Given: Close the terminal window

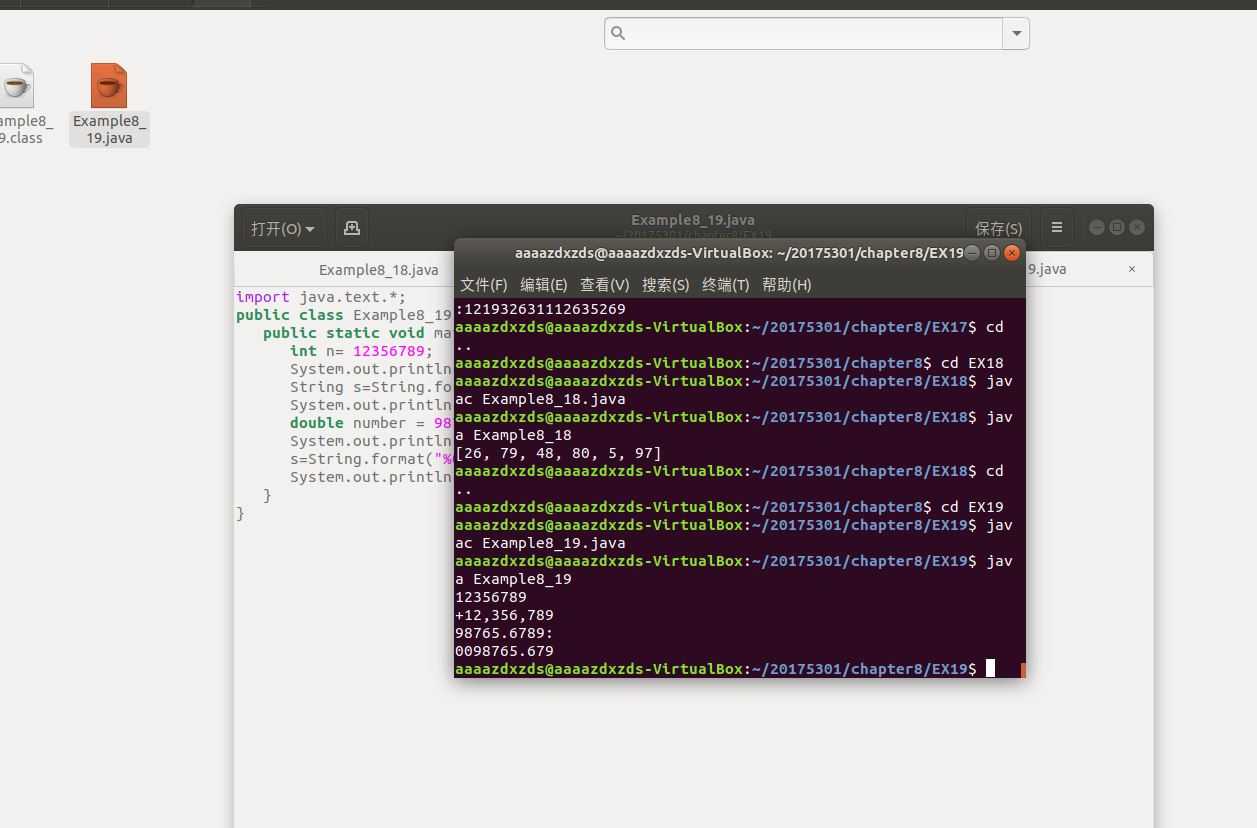Looking at the screenshot, I should 1012,253.
